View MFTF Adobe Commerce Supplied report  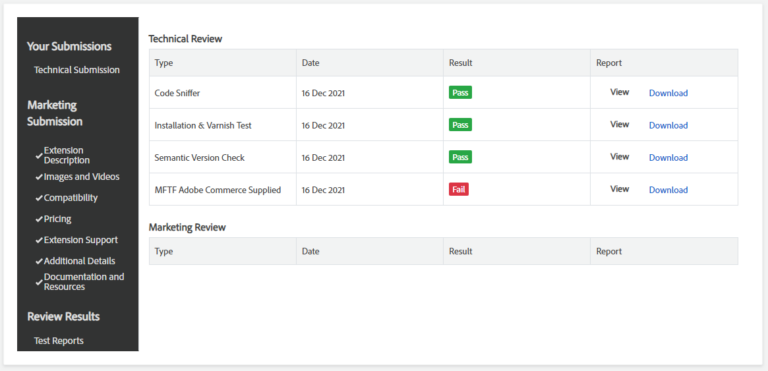coord(619,189)
